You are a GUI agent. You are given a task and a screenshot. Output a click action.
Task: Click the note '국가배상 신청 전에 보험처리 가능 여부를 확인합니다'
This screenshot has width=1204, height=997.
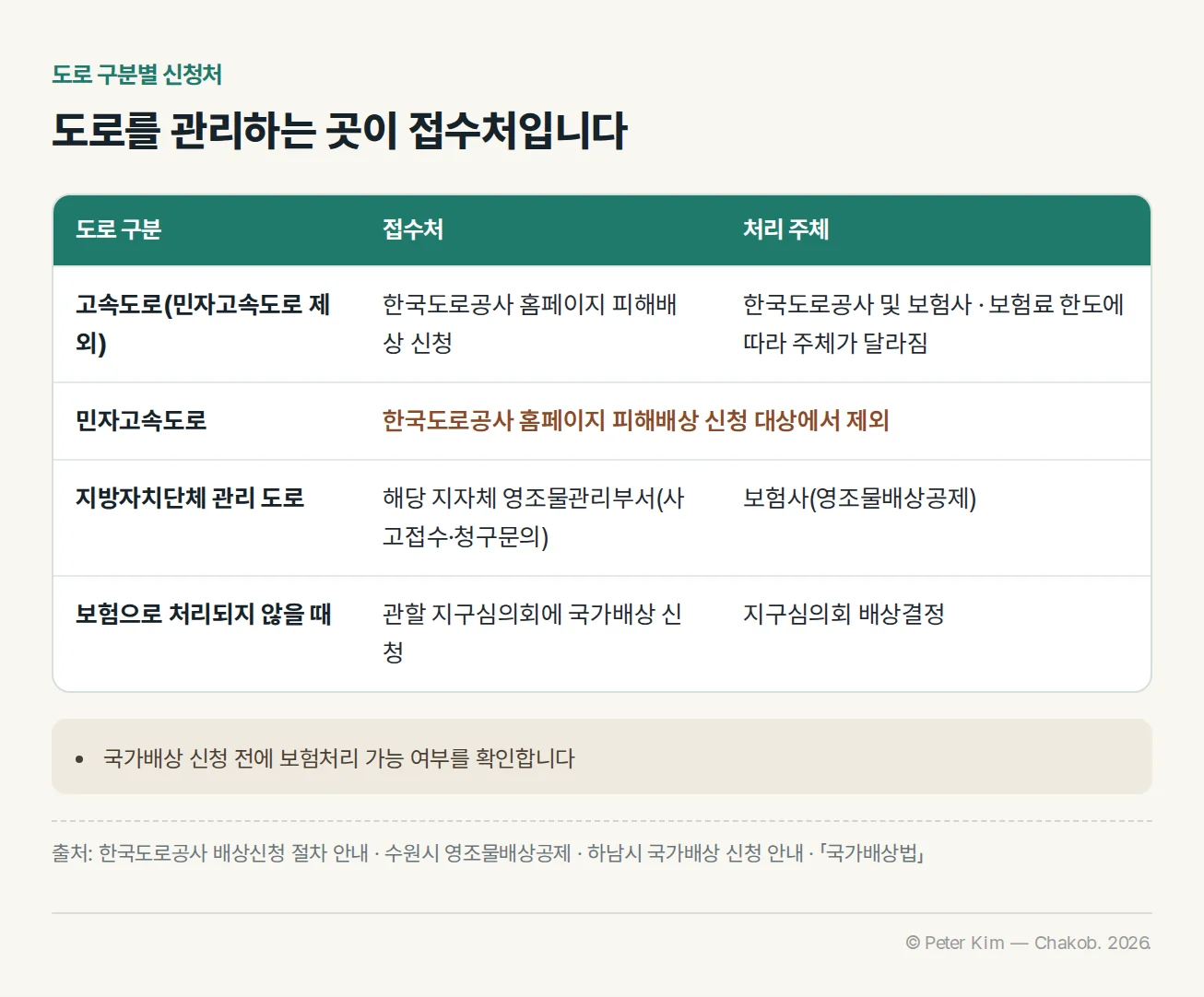[339, 758]
